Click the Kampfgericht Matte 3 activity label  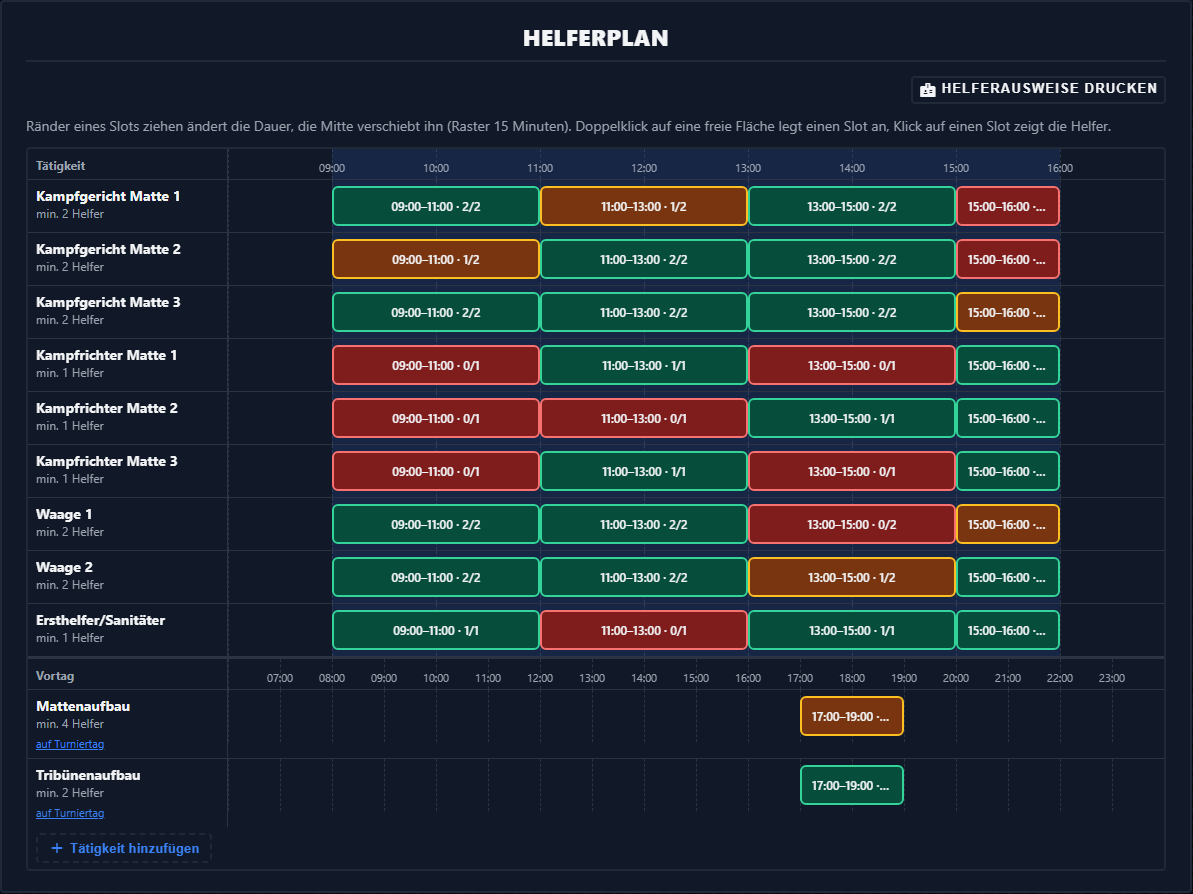pyautogui.click(x=108, y=302)
